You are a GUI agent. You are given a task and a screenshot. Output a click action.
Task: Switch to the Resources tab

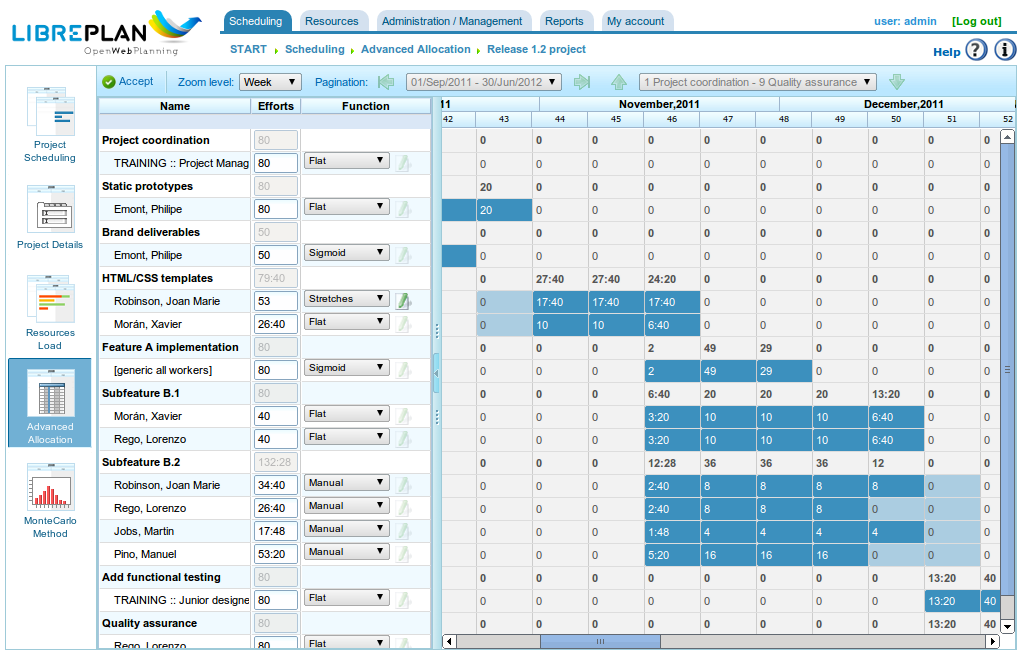(x=332, y=21)
